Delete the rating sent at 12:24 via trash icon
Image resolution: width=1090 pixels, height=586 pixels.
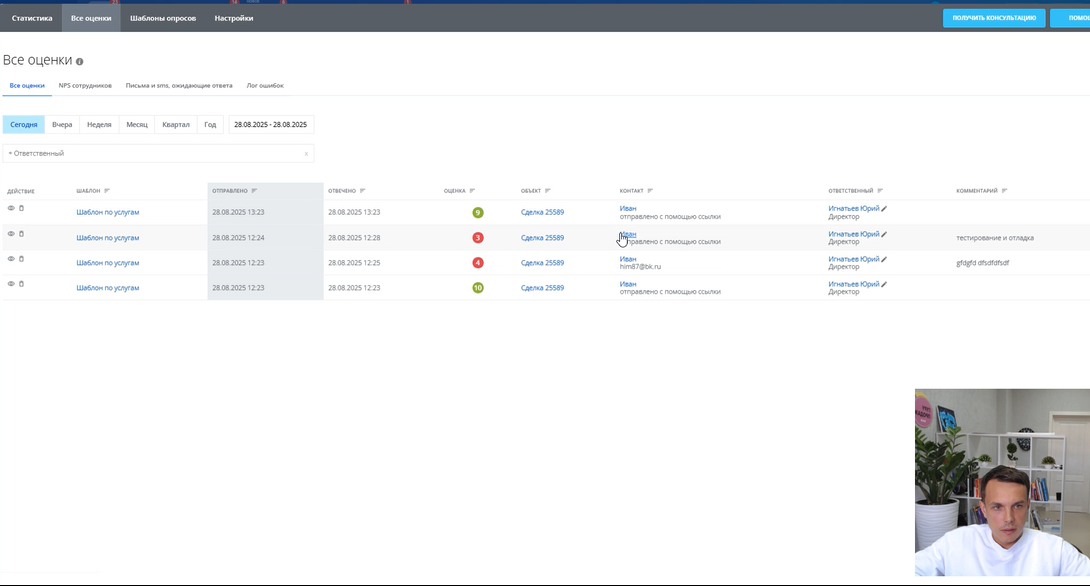coord(21,234)
